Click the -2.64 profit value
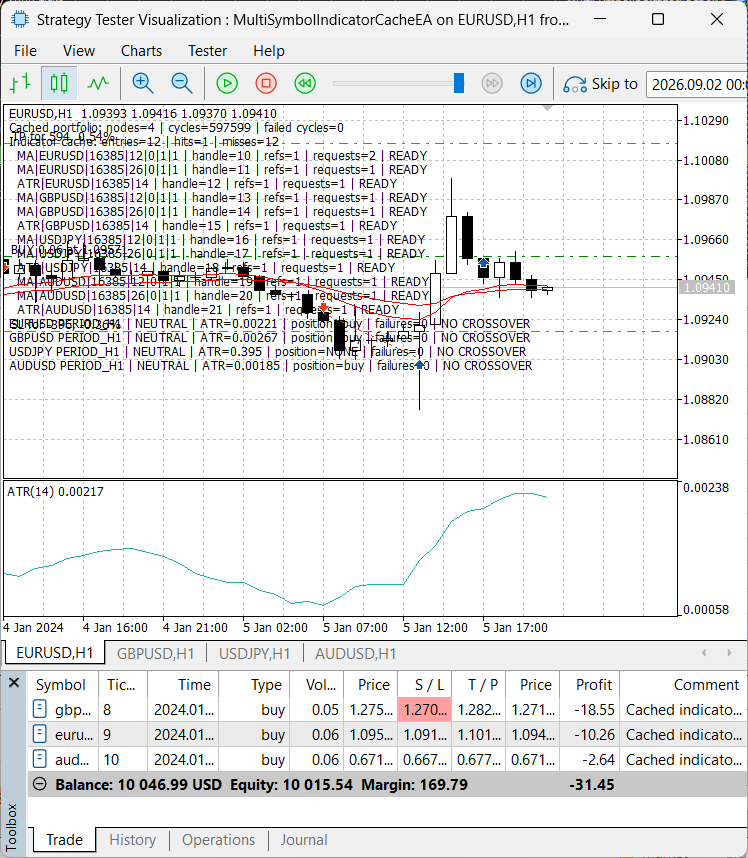 click(x=600, y=760)
